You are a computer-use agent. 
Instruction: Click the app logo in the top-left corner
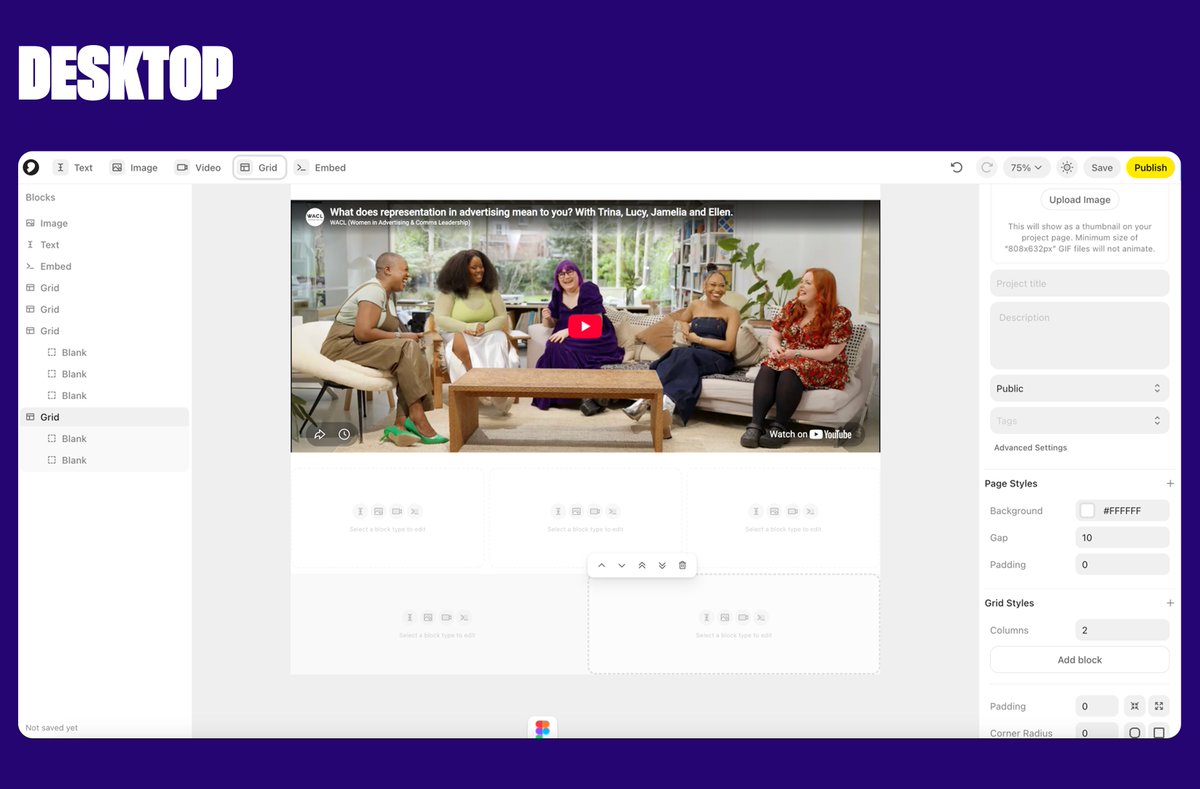click(x=31, y=167)
